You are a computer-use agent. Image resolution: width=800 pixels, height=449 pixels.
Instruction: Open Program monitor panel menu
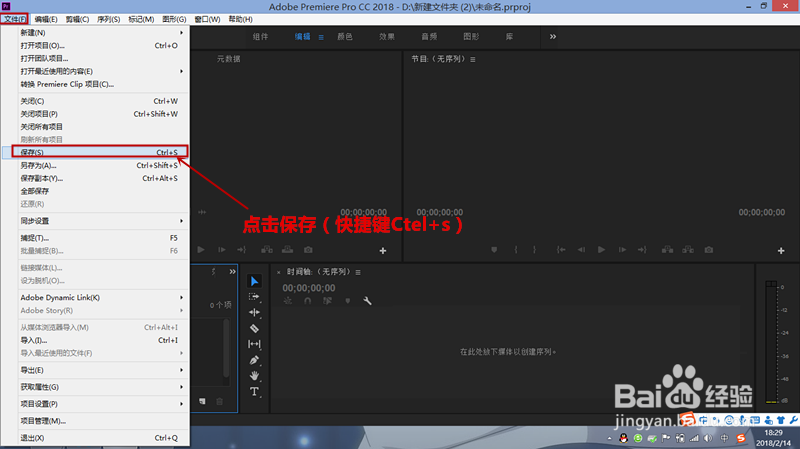(473, 59)
